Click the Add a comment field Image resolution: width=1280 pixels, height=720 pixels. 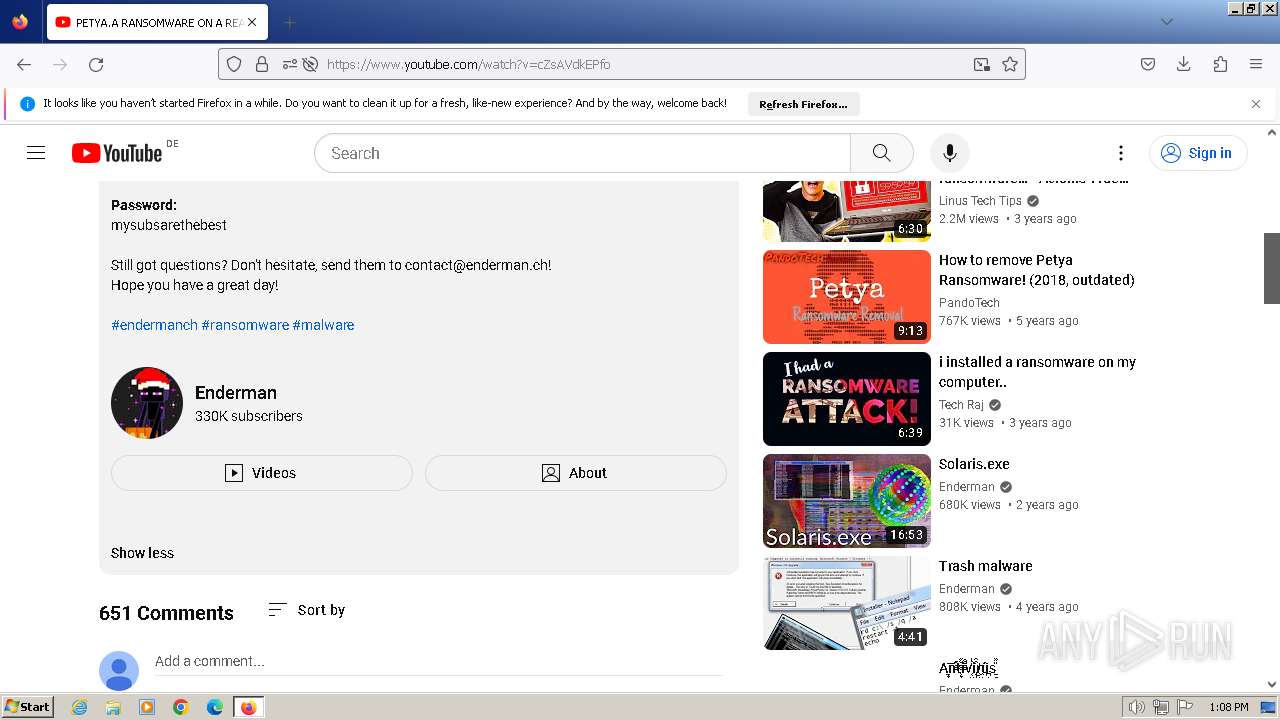[x=438, y=661]
